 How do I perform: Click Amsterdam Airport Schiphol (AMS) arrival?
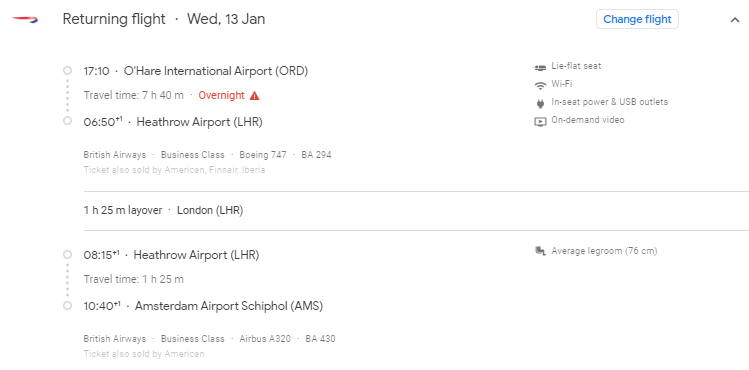[229, 306]
